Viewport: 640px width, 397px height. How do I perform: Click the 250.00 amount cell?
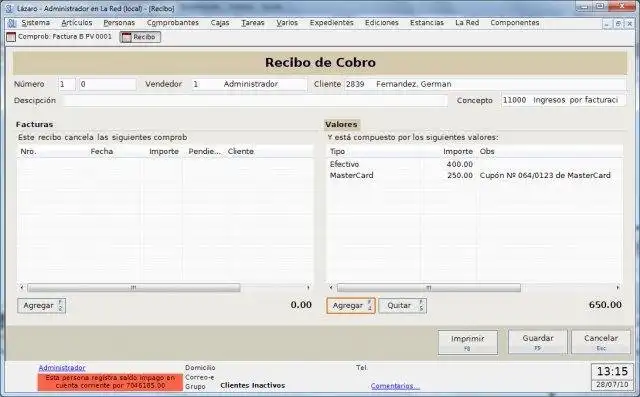click(460, 175)
